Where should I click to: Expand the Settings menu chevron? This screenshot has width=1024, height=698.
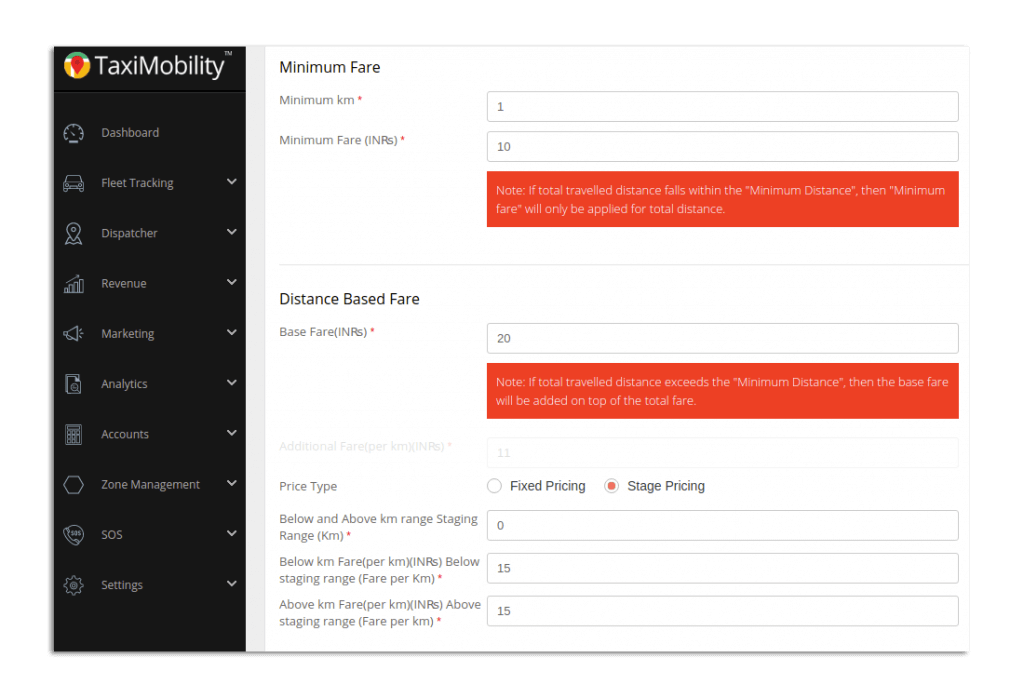[232, 585]
